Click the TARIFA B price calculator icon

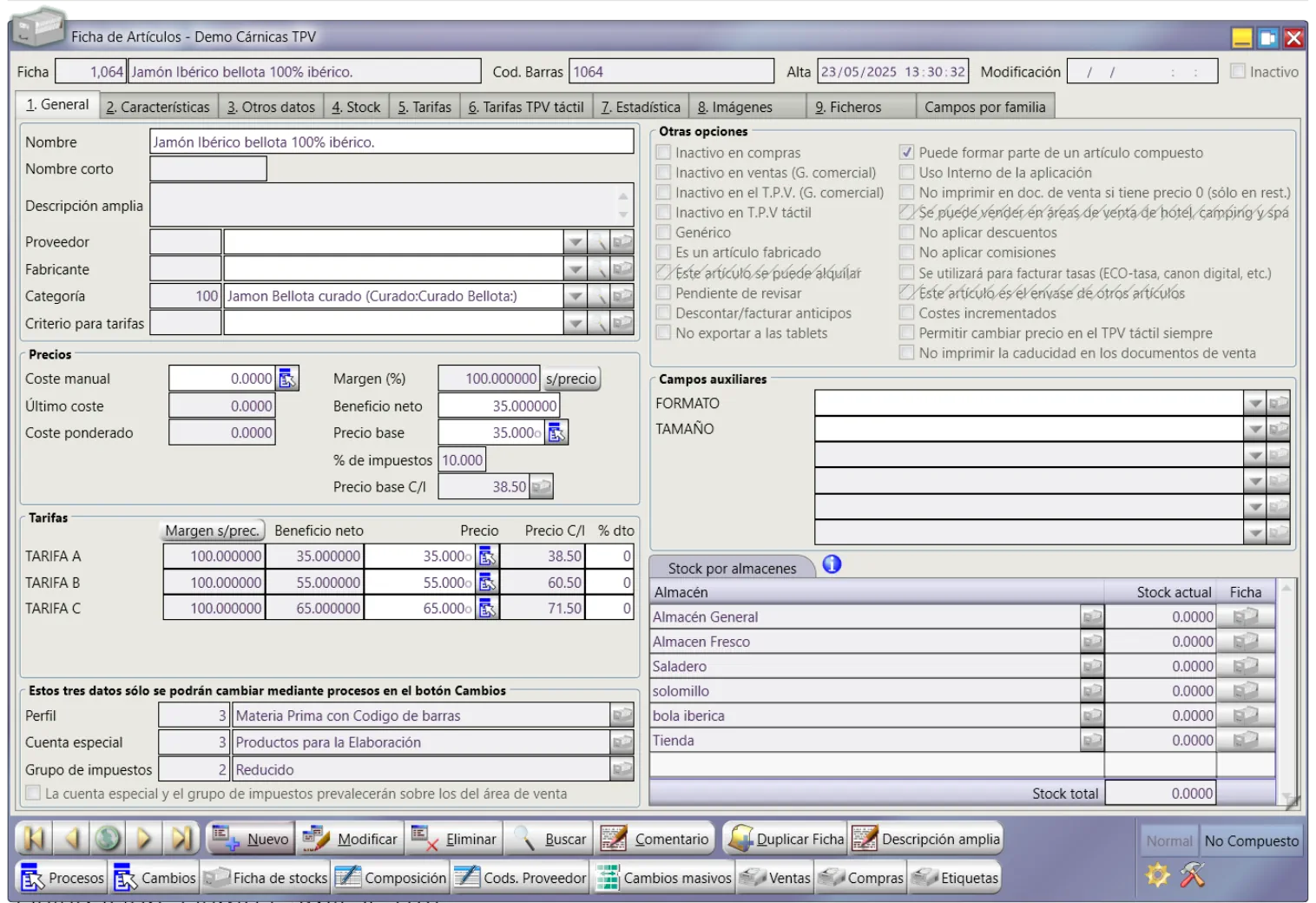coord(487,583)
